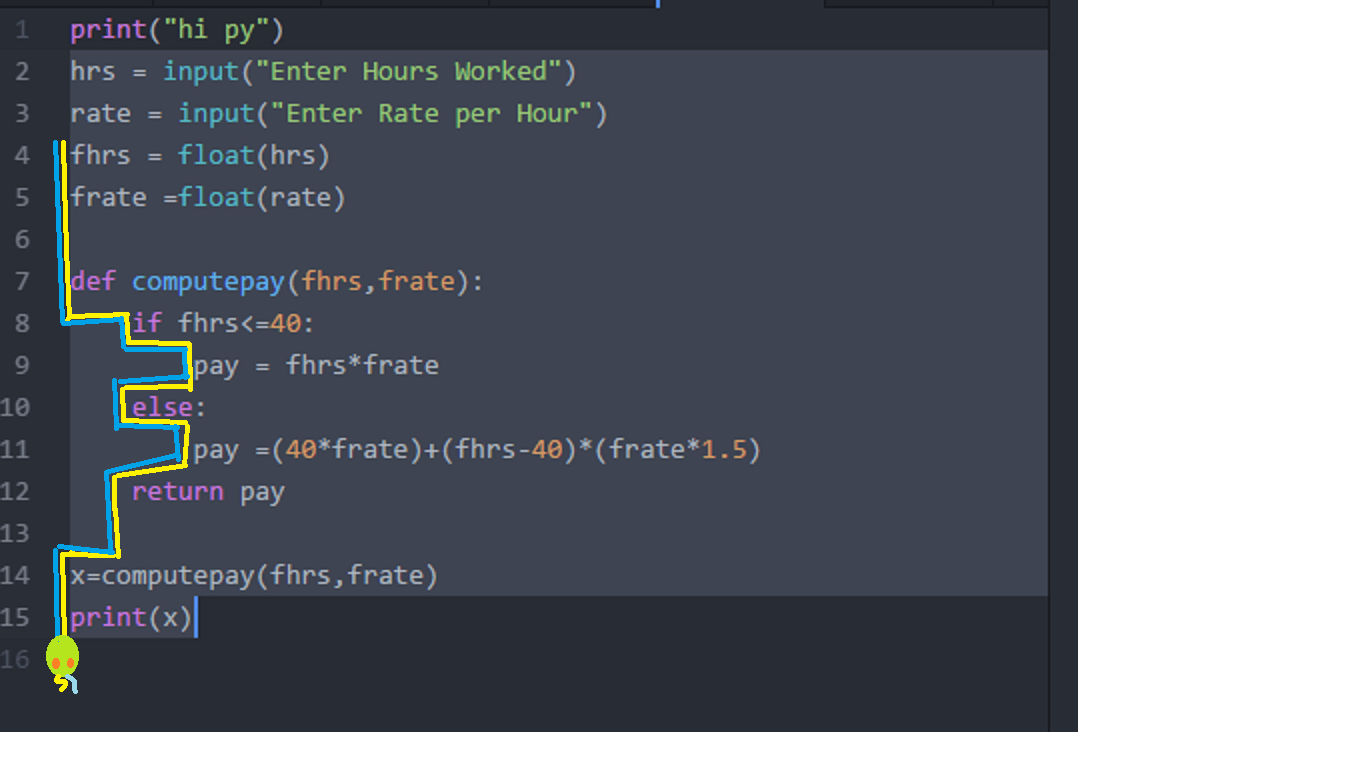Viewport: 1366px width, 768px height.
Task: Click line number 12 in the gutter
Action: pyautogui.click(x=16, y=492)
